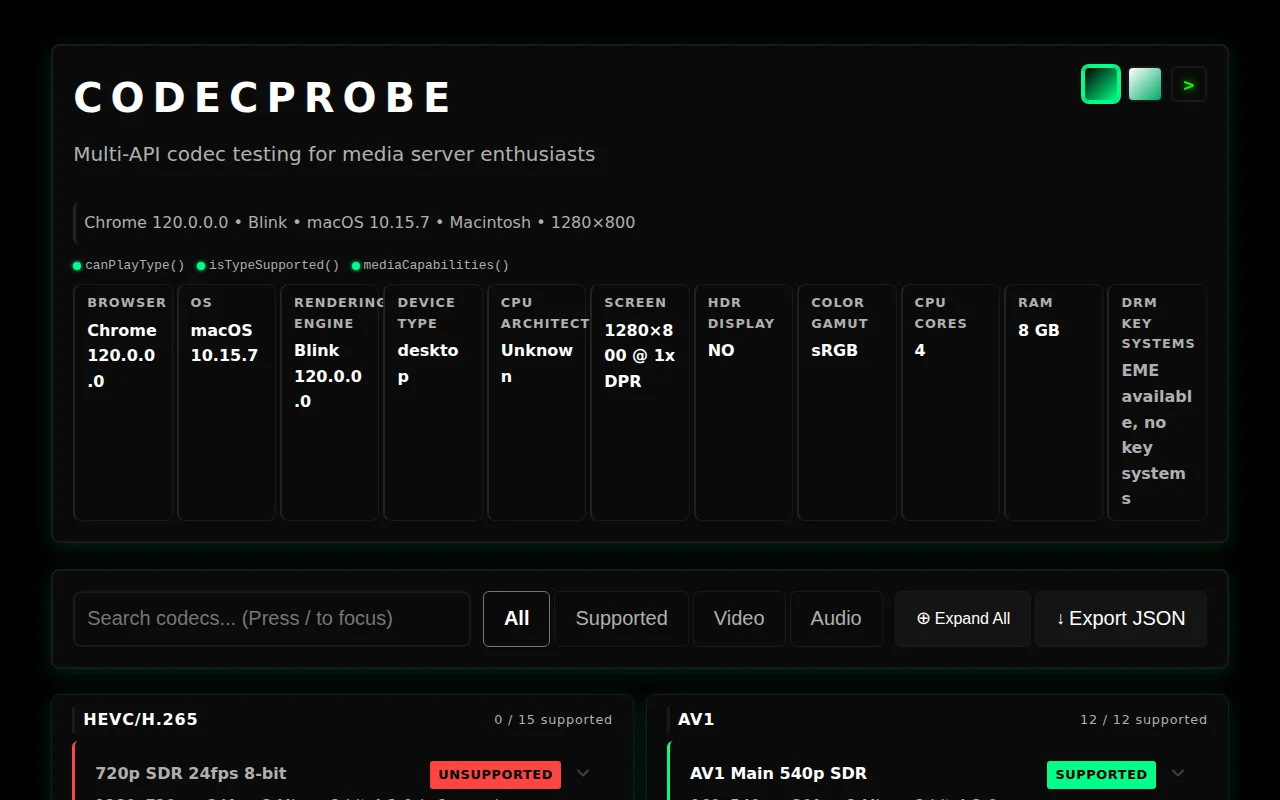Show only Audio codecs
Image resolution: width=1280 pixels, height=800 pixels.
pos(836,618)
